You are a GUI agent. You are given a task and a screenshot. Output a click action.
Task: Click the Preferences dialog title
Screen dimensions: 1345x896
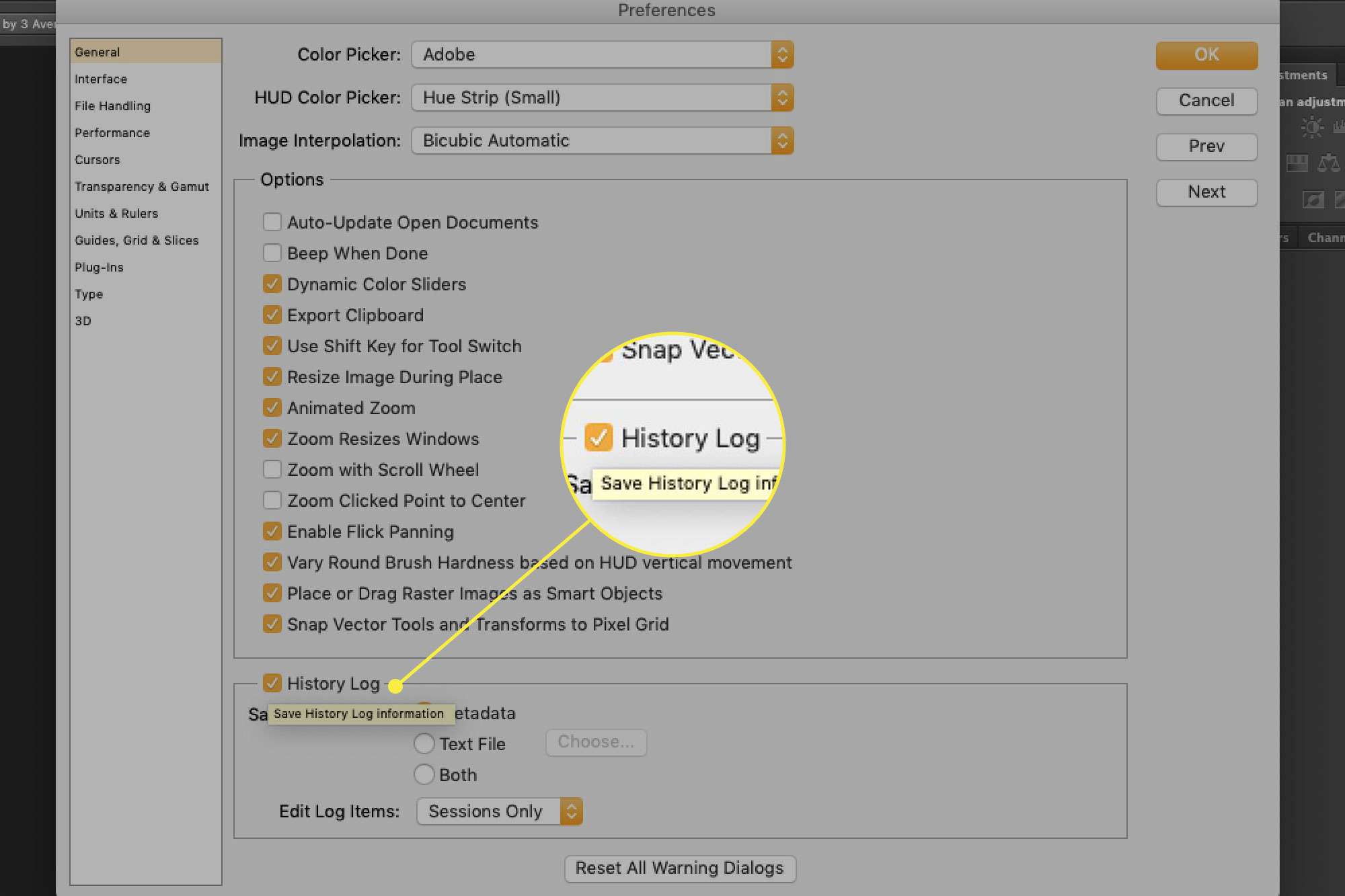click(666, 10)
